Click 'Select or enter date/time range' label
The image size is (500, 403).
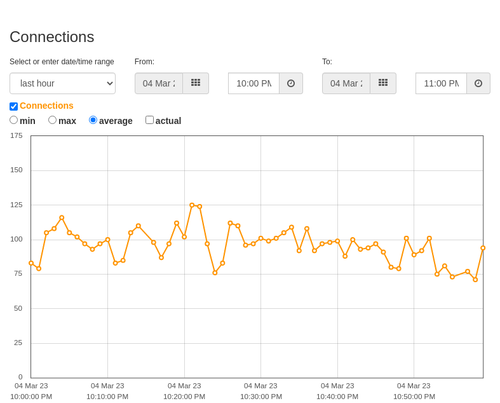tap(62, 62)
